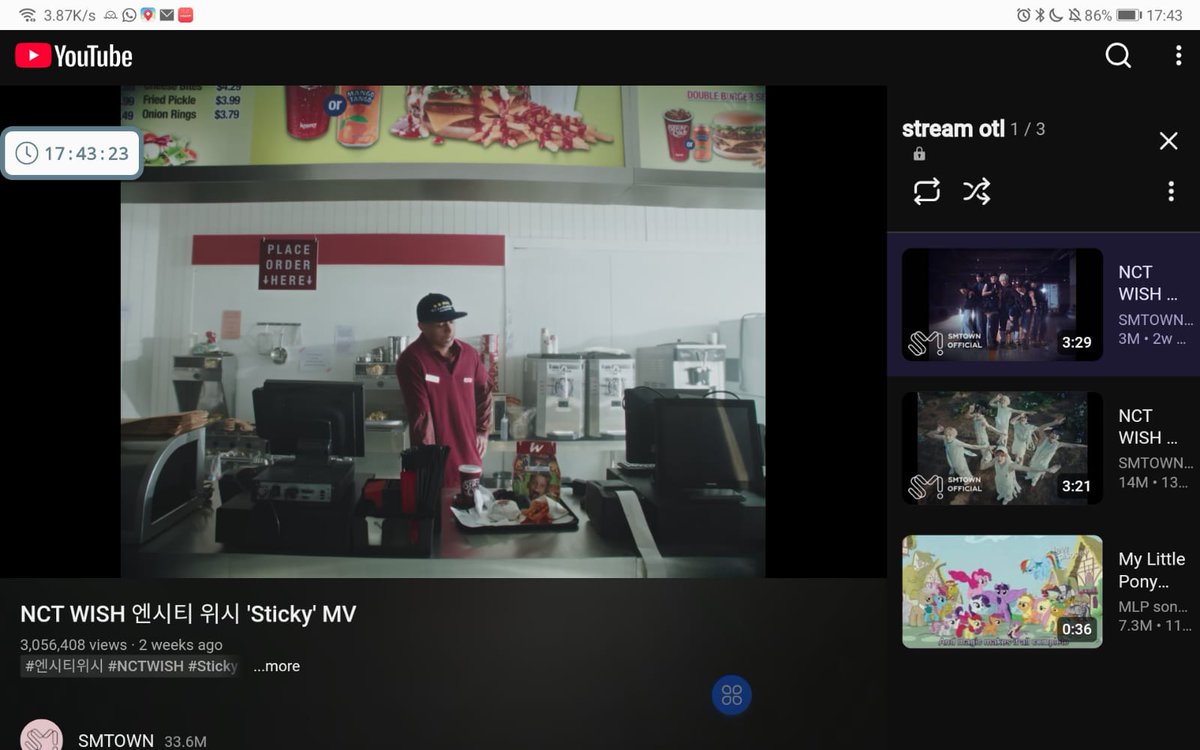Open the #Sticky hashtag
1200x750 pixels.
point(212,666)
